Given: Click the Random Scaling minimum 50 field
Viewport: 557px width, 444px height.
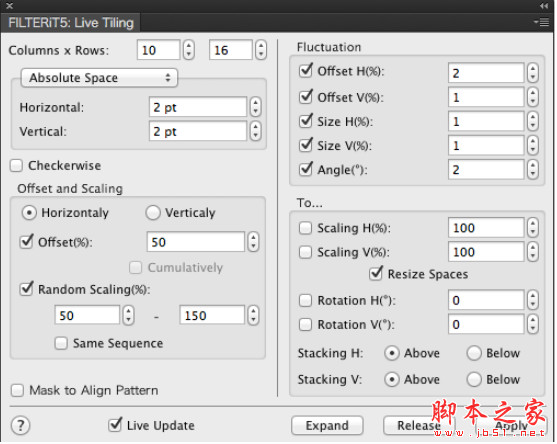Looking at the screenshot, I should [87, 315].
